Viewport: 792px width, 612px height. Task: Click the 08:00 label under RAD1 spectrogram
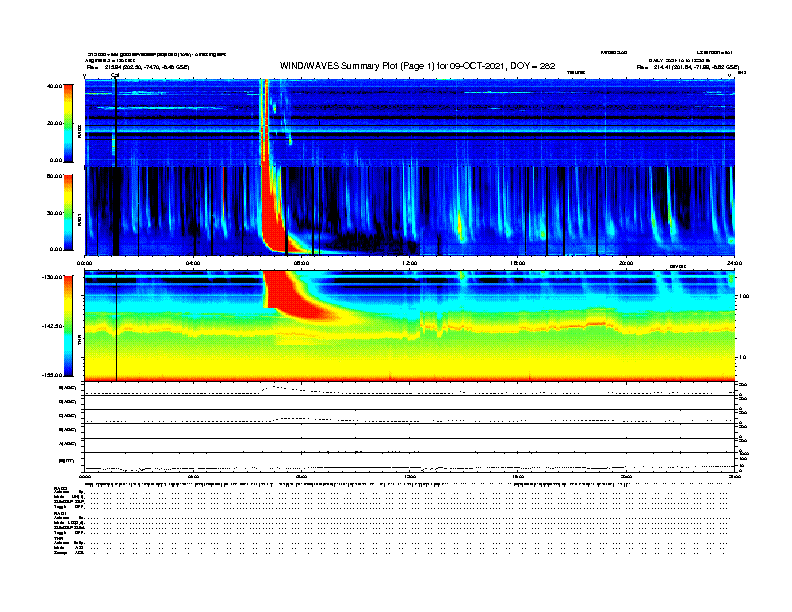pos(301,263)
